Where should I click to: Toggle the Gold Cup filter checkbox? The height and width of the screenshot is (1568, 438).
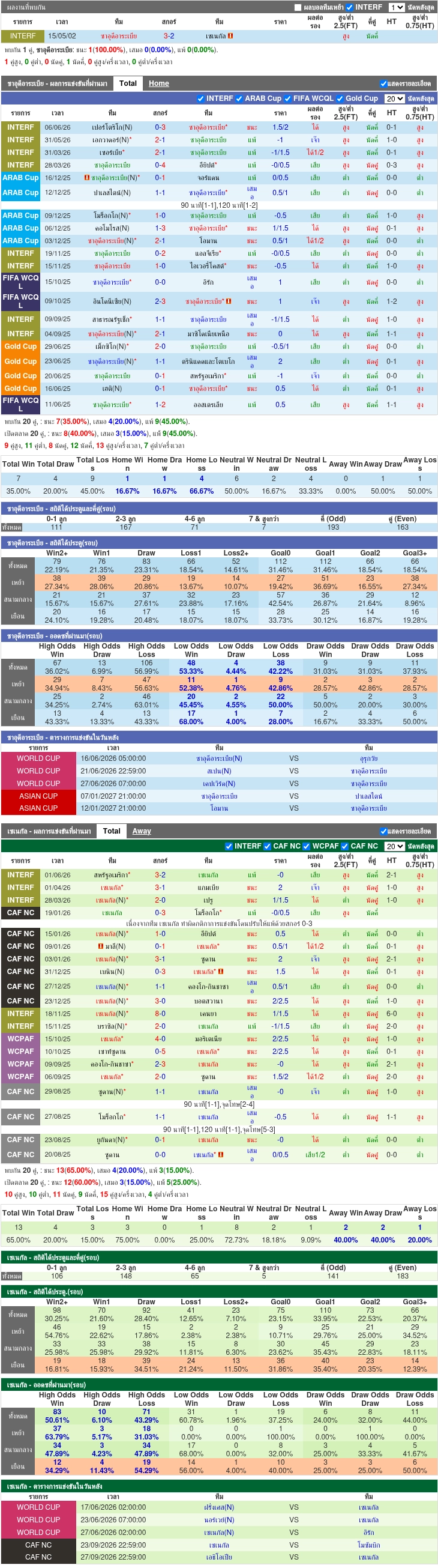click(340, 98)
